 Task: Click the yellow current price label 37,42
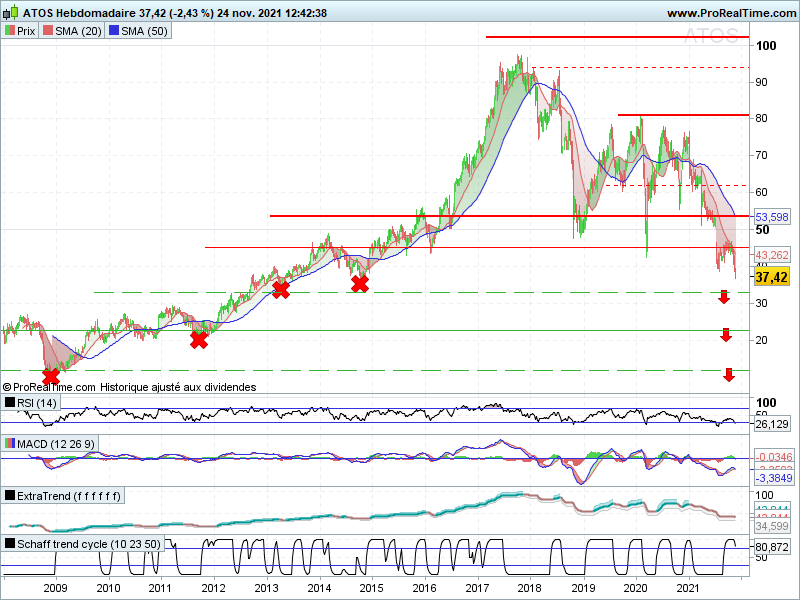(771, 277)
